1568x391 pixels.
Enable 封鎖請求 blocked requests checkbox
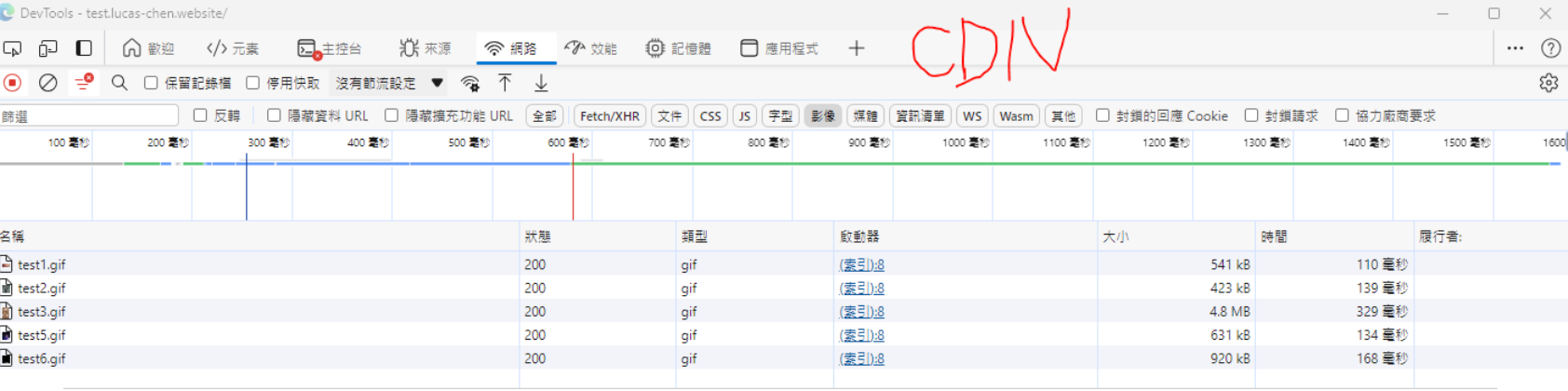tap(1251, 115)
